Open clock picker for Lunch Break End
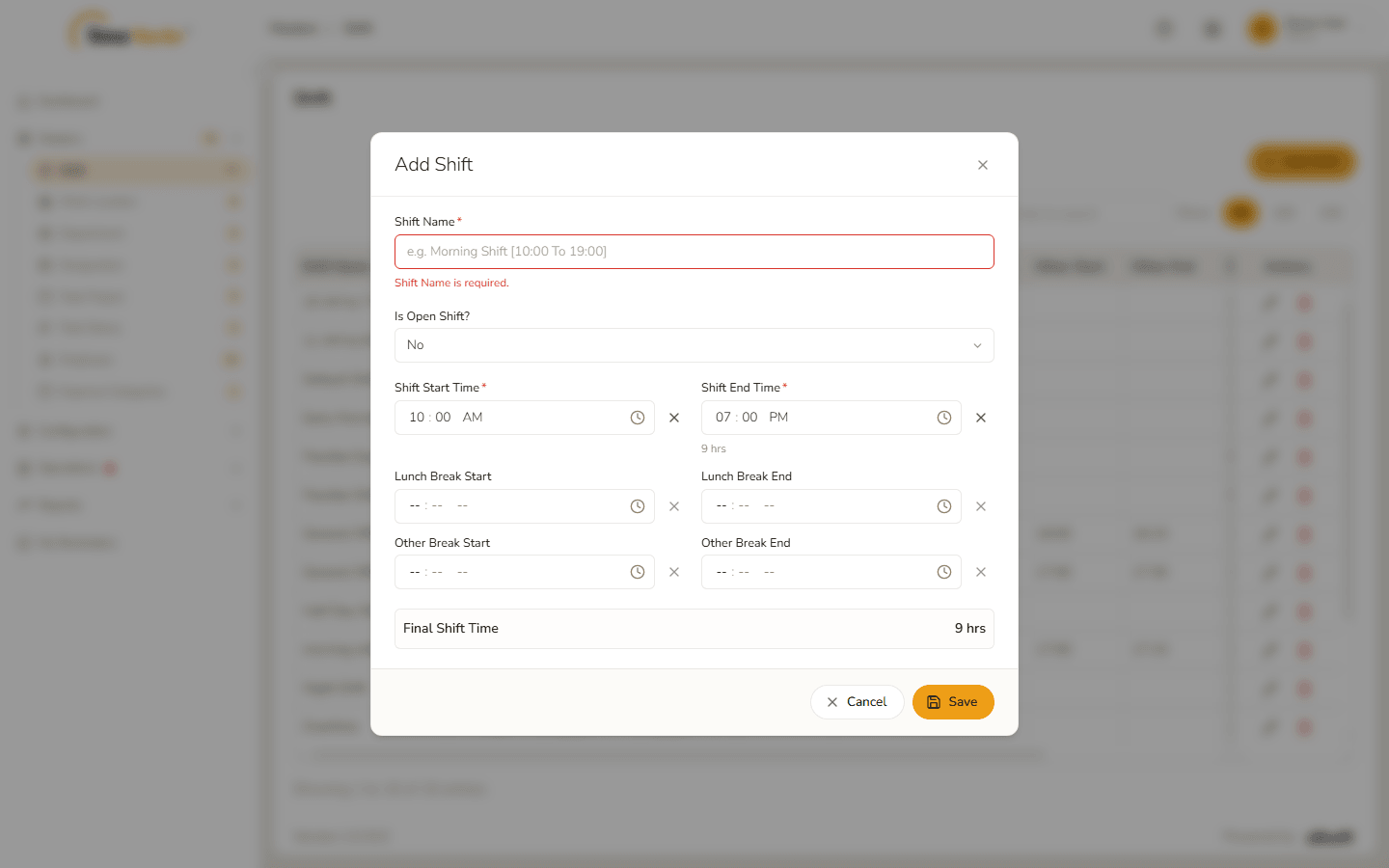 944,506
